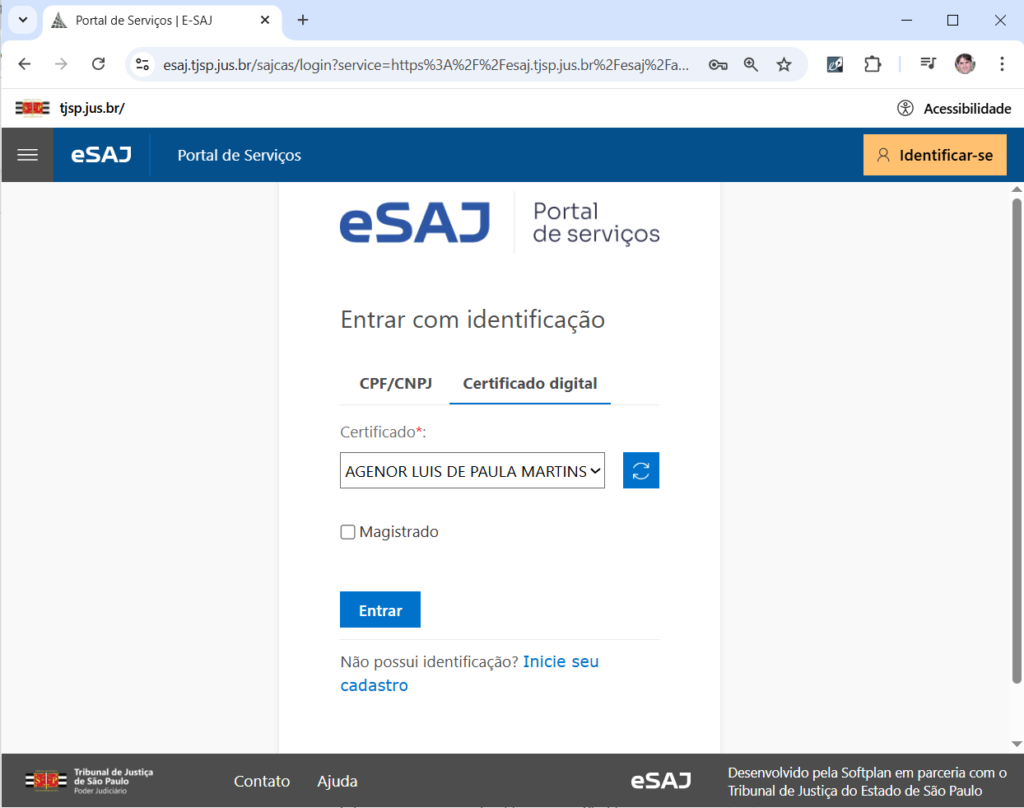
Task: View site information icon in address bar
Action: [143, 64]
